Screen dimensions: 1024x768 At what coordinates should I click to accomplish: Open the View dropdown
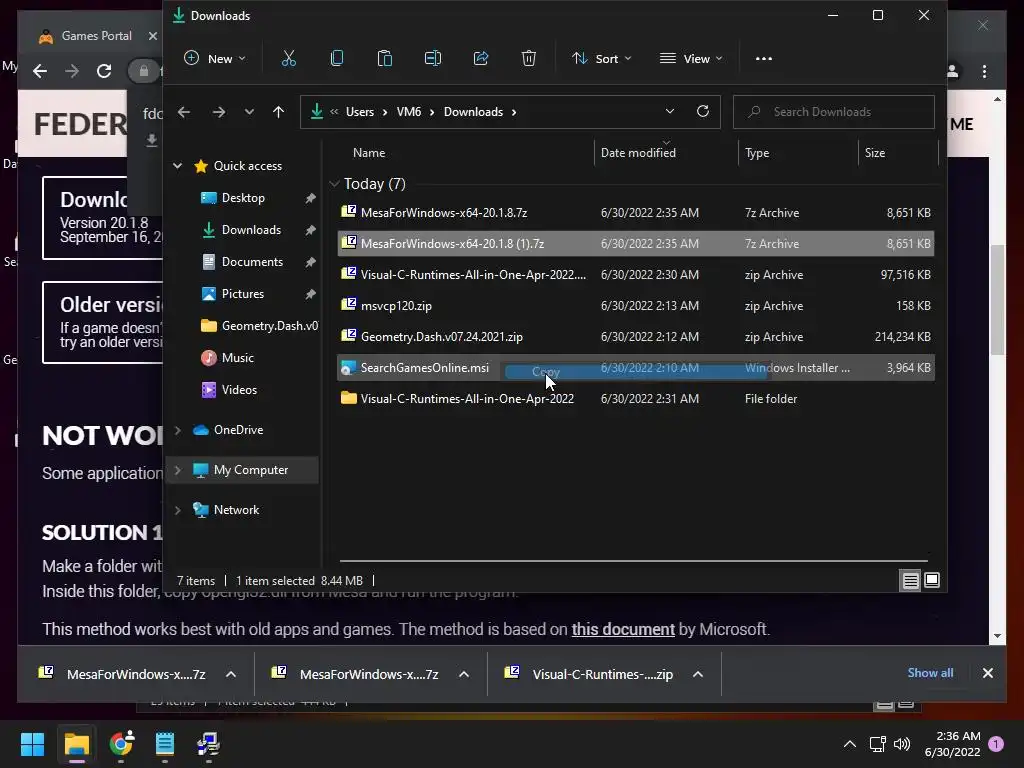[691, 59]
